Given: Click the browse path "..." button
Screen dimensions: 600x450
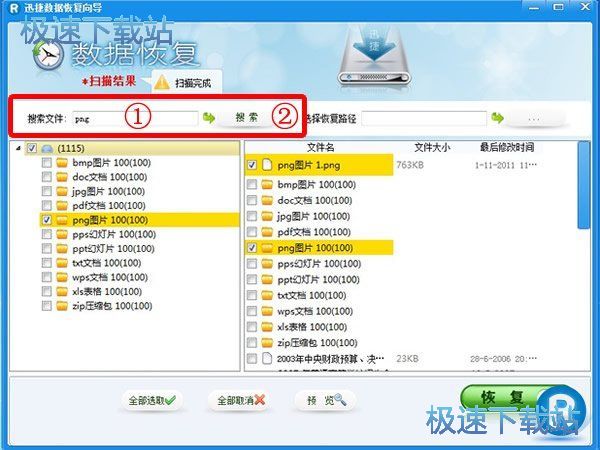Looking at the screenshot, I should 534,119.
